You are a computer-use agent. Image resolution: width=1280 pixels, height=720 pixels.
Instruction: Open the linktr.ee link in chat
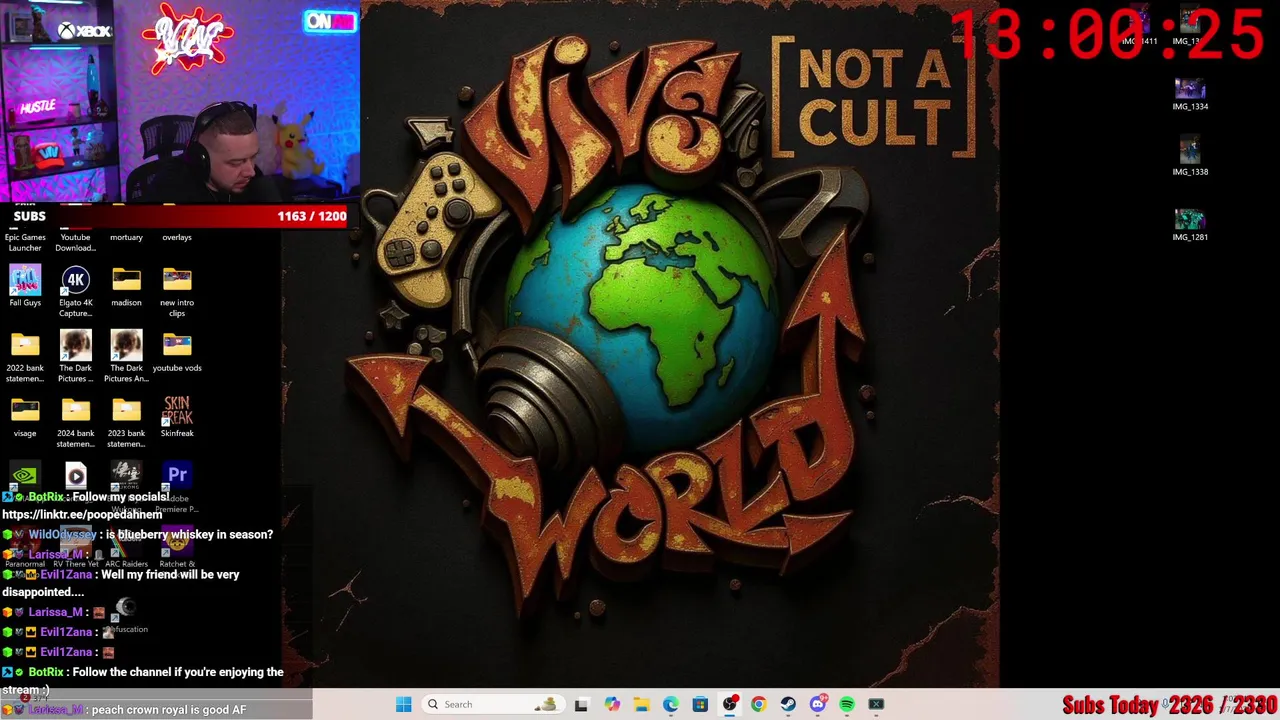pos(82,515)
